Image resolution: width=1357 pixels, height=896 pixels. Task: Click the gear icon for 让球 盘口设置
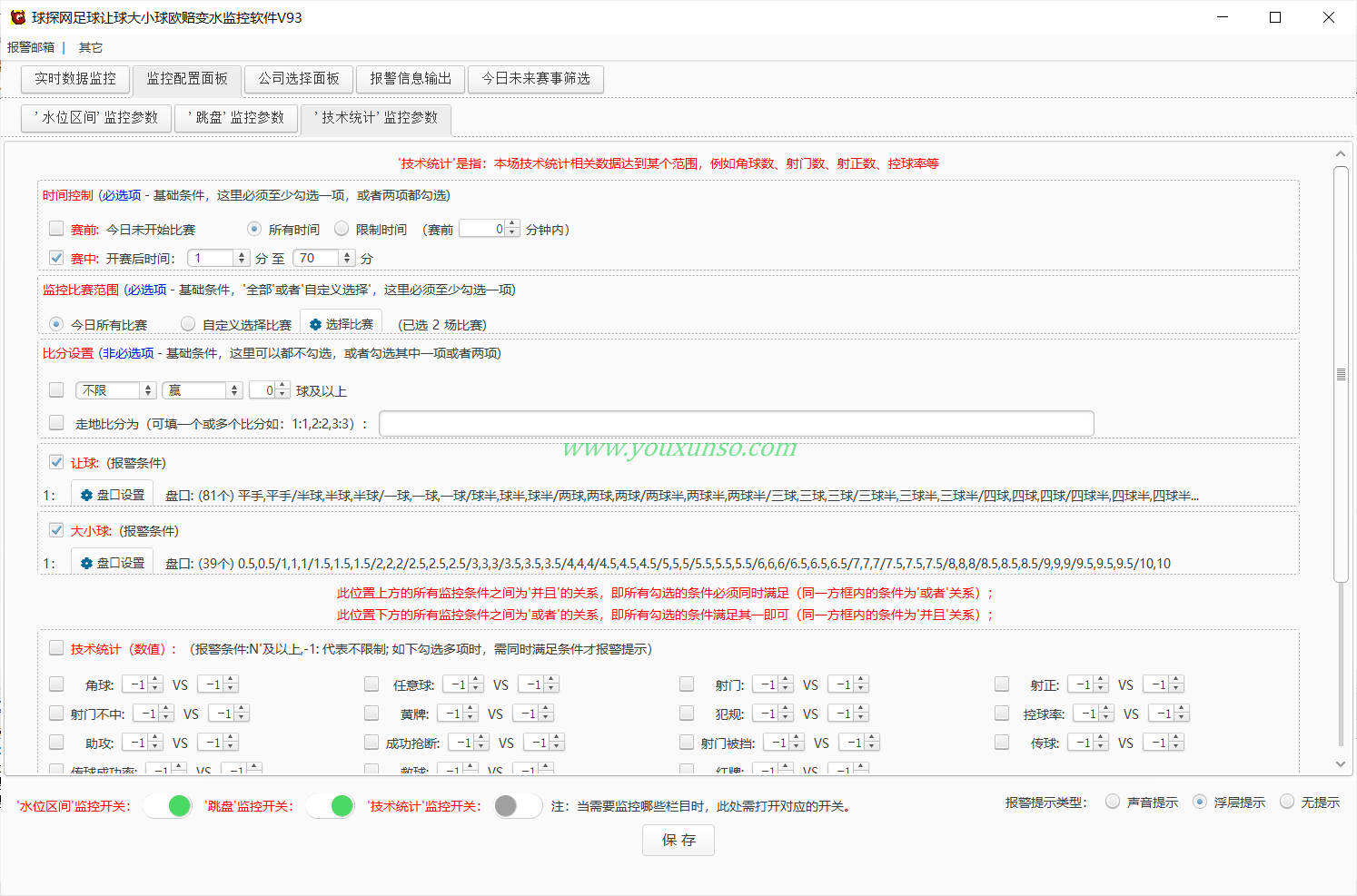[86, 495]
